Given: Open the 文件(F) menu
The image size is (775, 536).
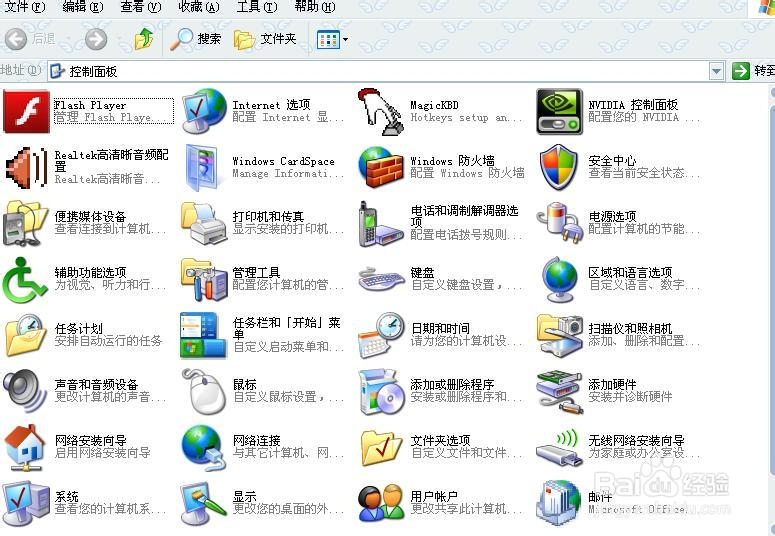Looking at the screenshot, I should 25,7.
